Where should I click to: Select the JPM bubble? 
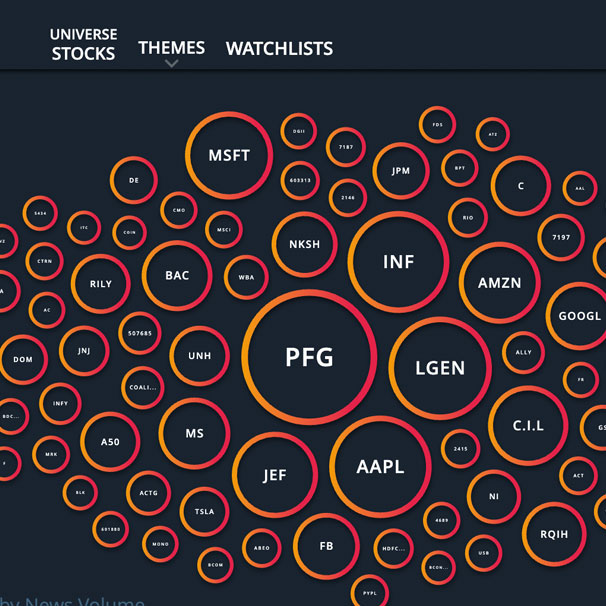pos(401,171)
